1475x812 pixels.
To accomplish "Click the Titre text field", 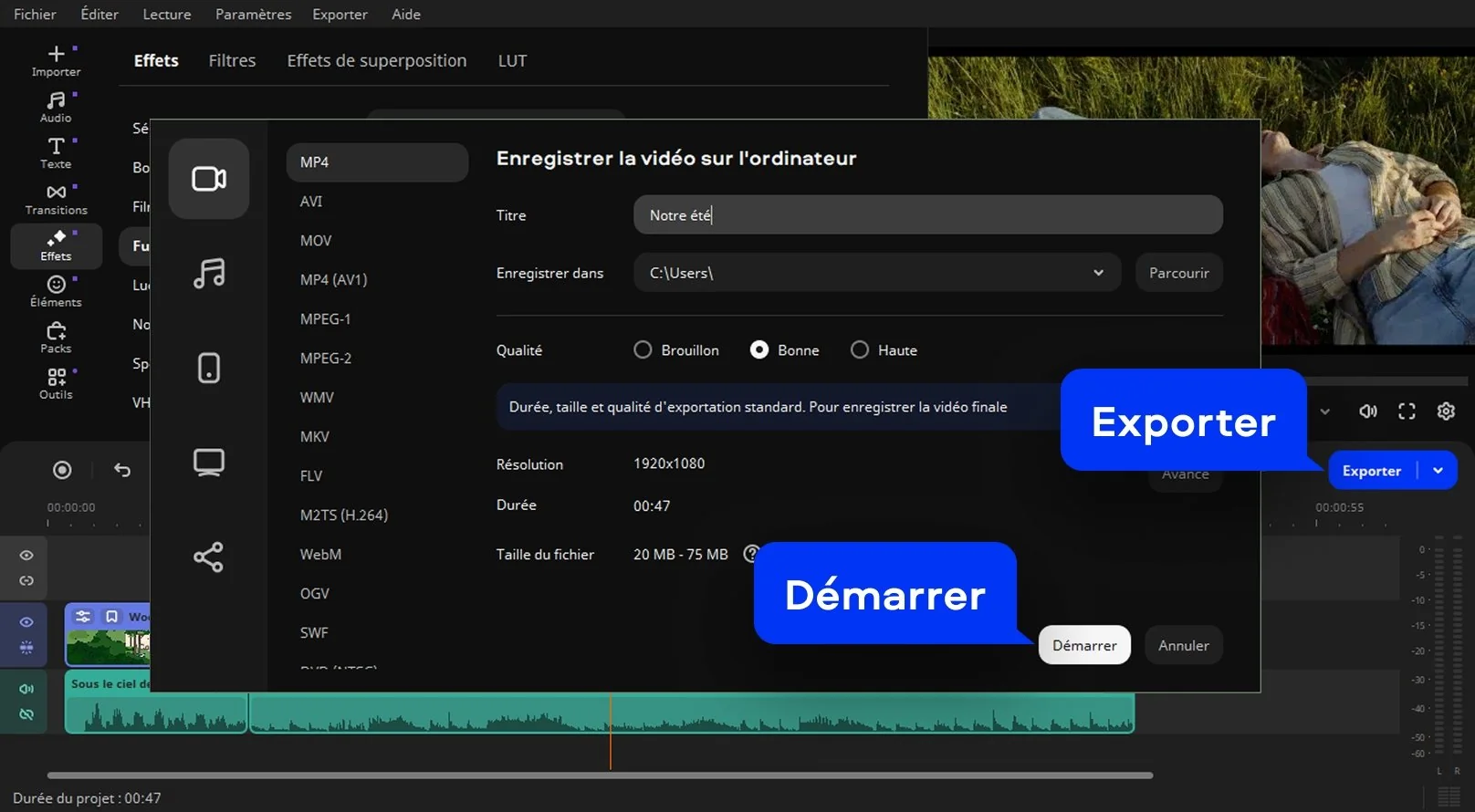I will tap(927, 215).
